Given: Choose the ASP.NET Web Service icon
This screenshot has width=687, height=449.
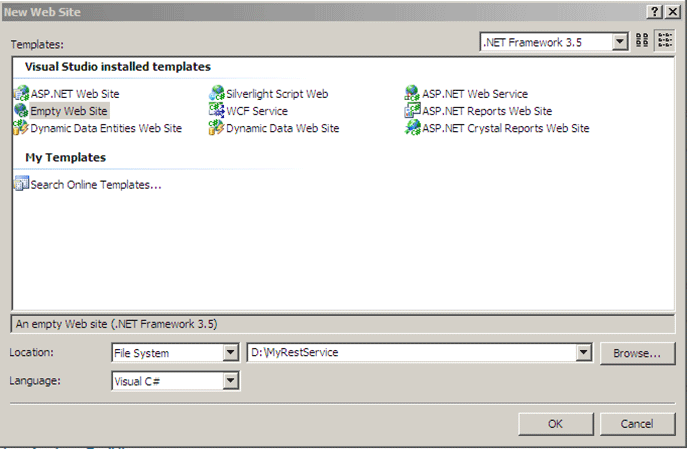Looking at the screenshot, I should click(x=412, y=94).
